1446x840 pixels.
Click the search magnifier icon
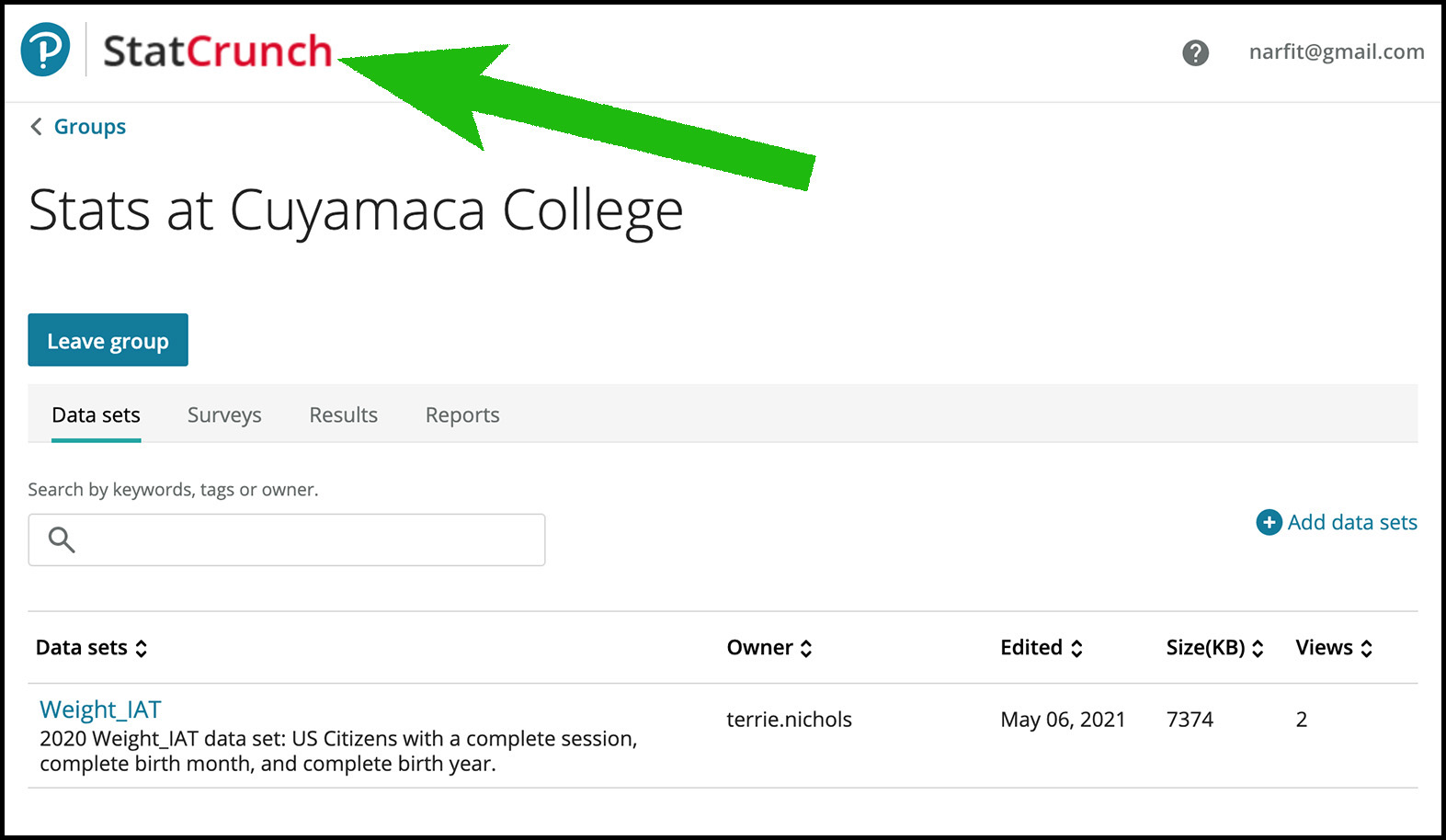pyautogui.click(x=62, y=539)
